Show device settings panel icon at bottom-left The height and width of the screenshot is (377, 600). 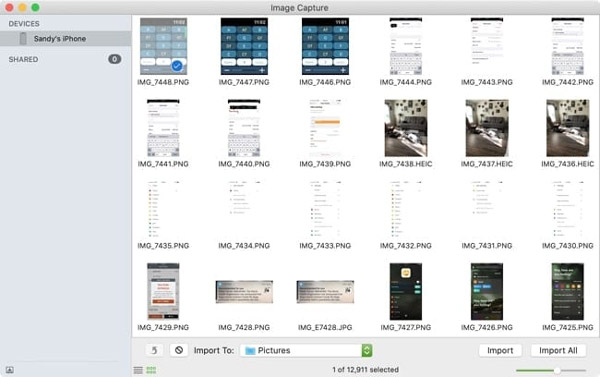pyautogui.click(x=10, y=370)
